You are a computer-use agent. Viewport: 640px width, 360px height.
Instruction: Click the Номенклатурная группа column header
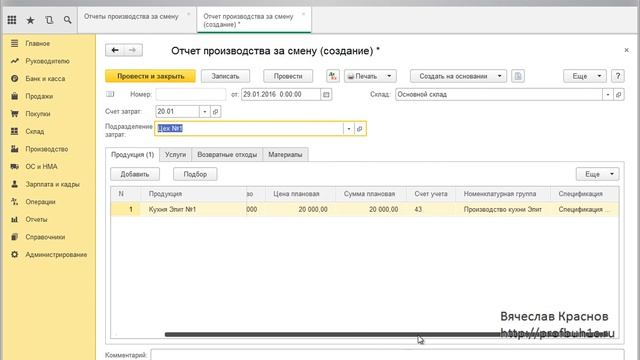pyautogui.click(x=503, y=194)
